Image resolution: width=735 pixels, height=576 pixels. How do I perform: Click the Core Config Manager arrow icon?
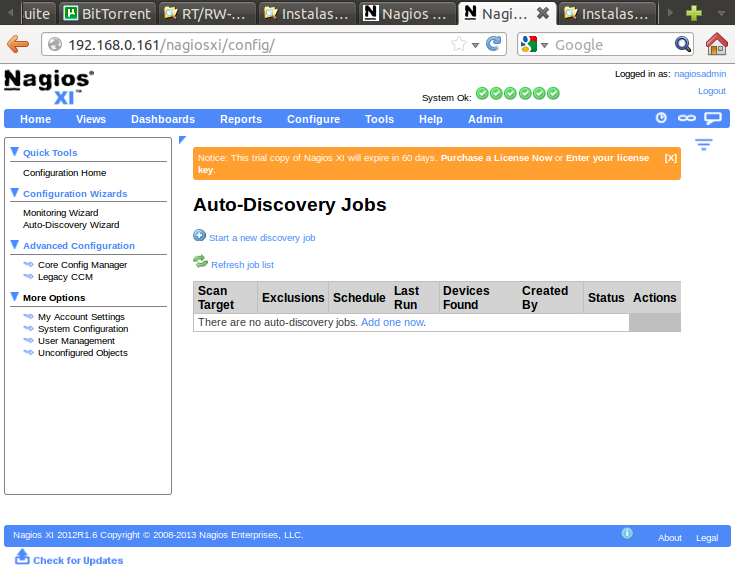(29, 264)
